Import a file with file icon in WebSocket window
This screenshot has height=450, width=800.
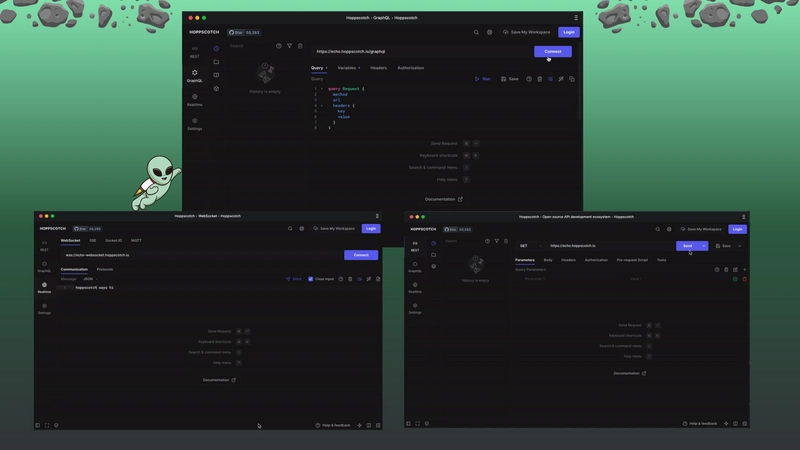point(378,279)
